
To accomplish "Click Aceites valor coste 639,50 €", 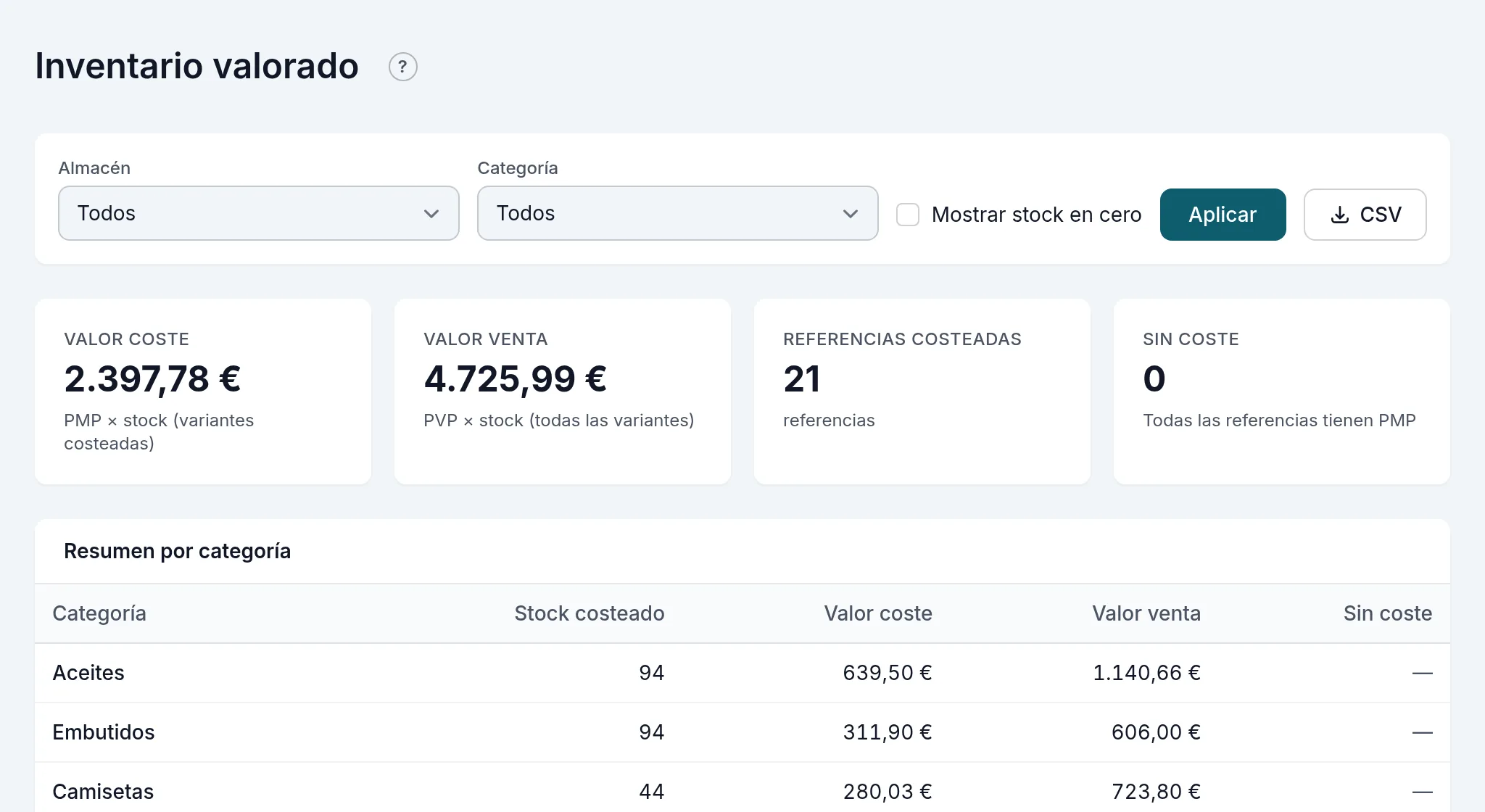I will [888, 673].
